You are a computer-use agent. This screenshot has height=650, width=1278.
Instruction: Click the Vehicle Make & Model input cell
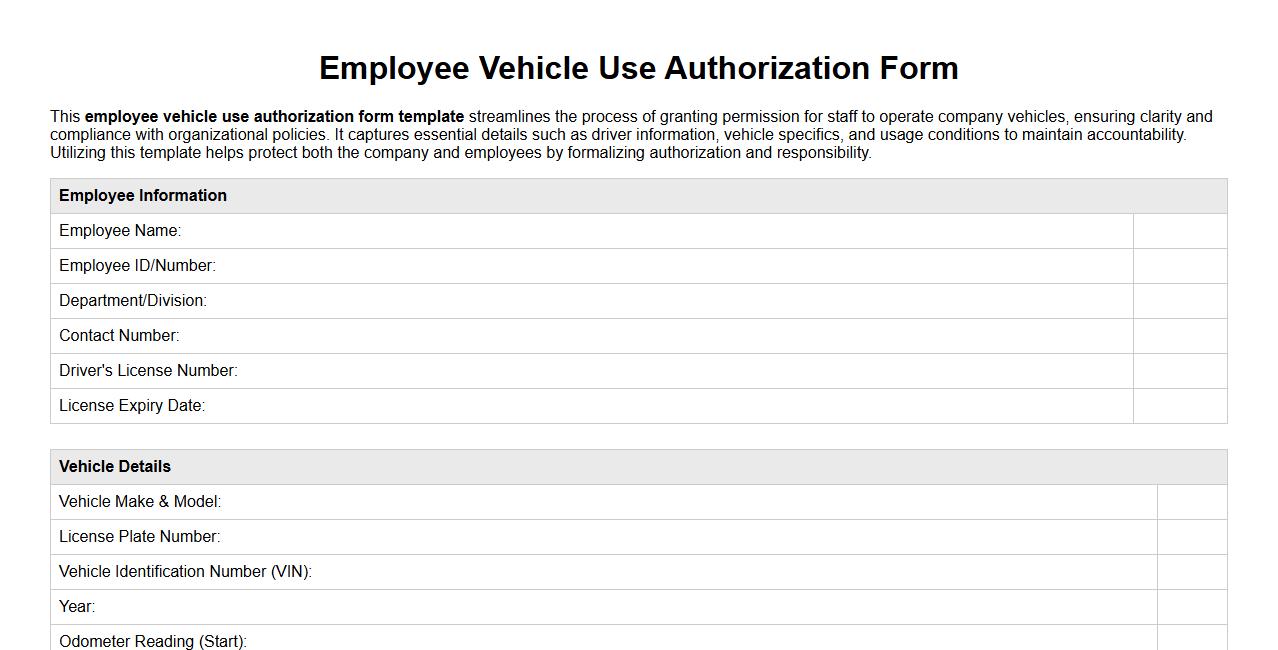(1192, 501)
